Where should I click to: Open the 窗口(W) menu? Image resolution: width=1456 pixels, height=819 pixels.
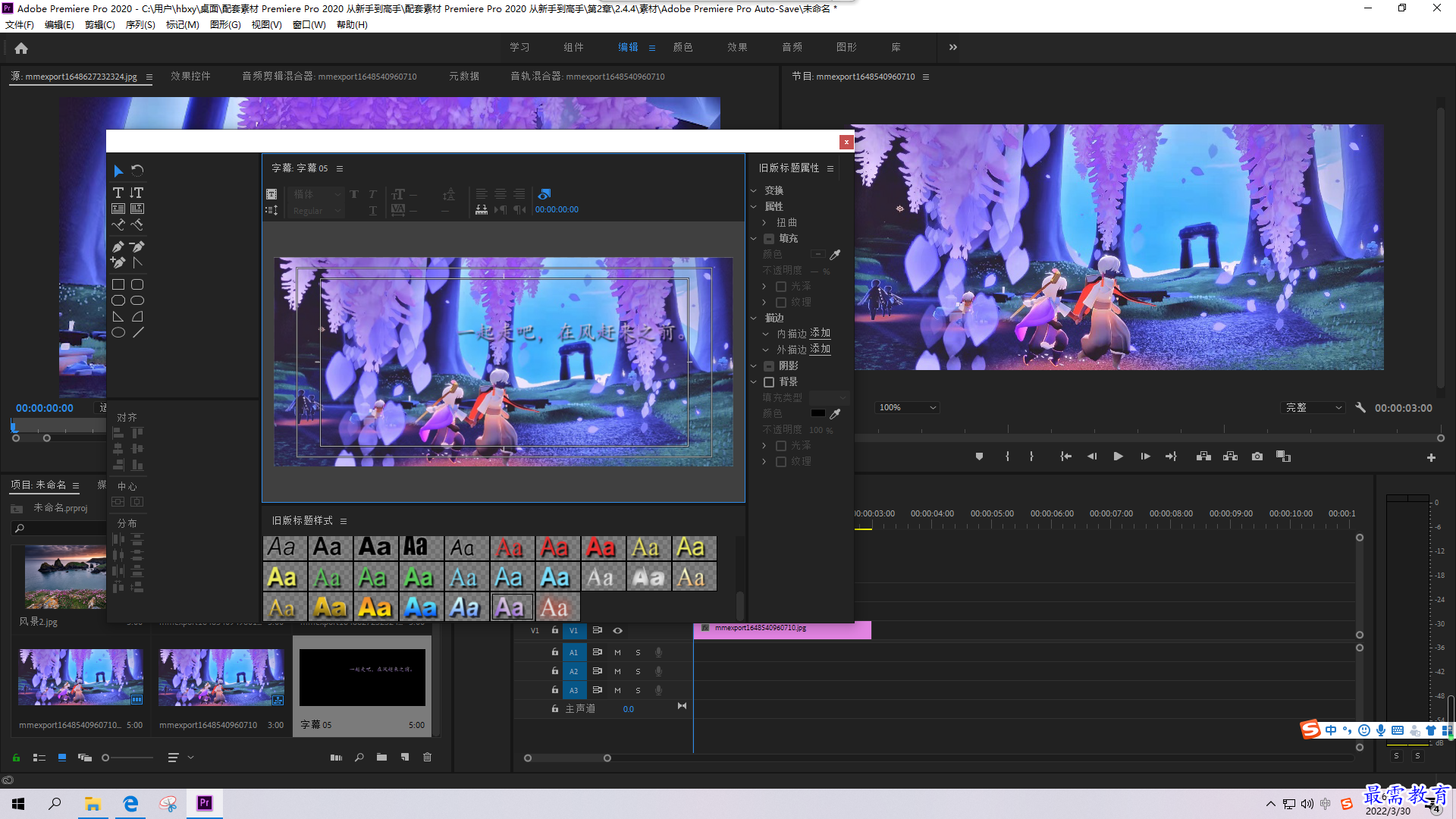pyautogui.click(x=309, y=25)
